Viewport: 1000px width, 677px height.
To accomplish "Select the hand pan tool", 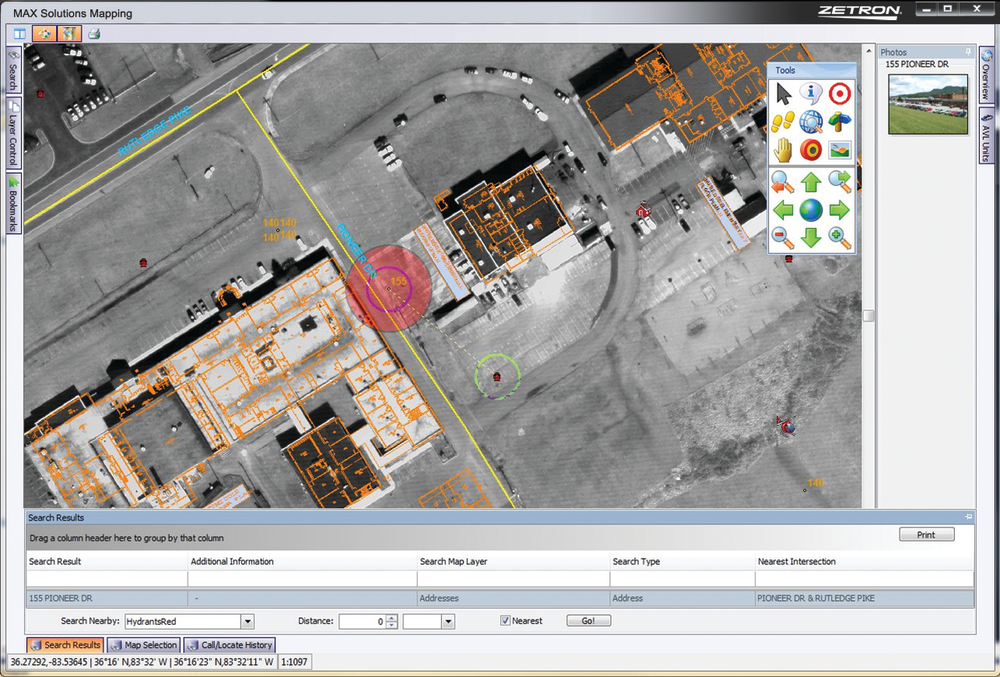I will (x=781, y=150).
